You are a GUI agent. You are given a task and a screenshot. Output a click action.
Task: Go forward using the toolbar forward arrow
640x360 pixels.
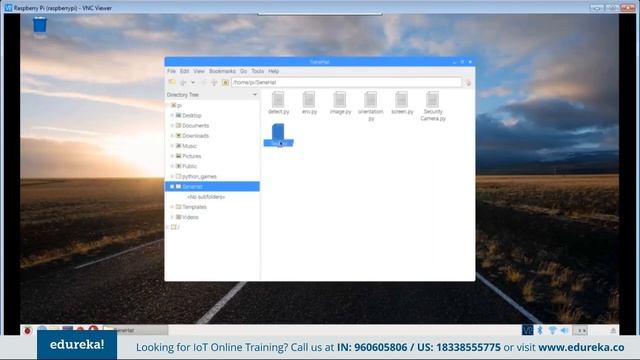coord(203,82)
